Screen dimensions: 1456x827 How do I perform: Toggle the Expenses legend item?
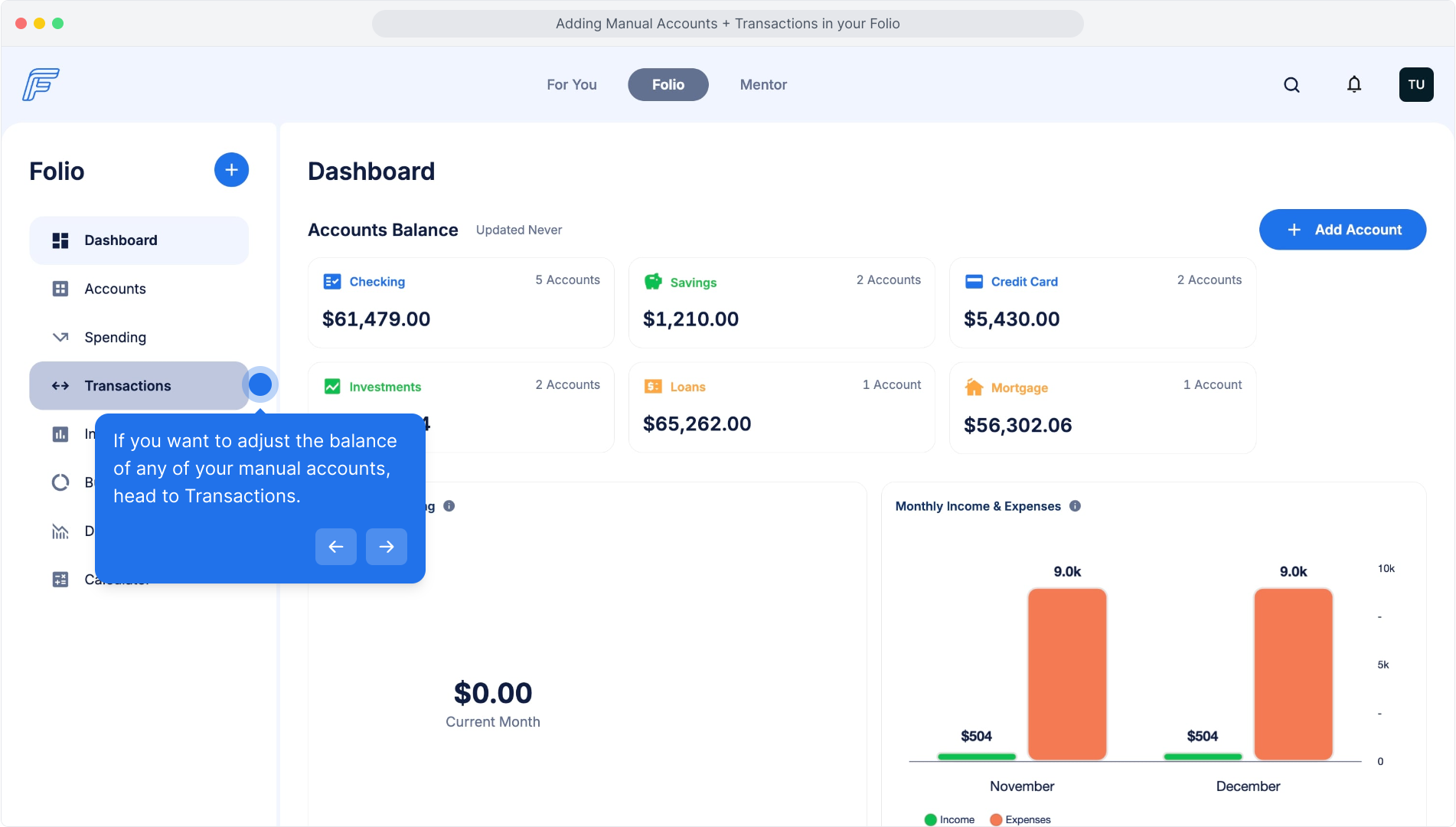click(x=1020, y=819)
